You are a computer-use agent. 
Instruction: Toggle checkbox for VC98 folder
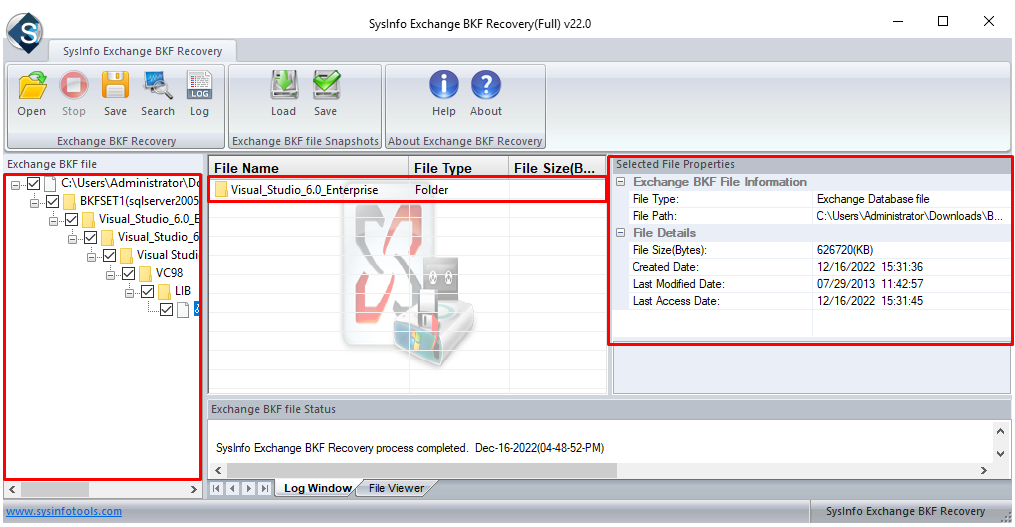tap(128, 274)
